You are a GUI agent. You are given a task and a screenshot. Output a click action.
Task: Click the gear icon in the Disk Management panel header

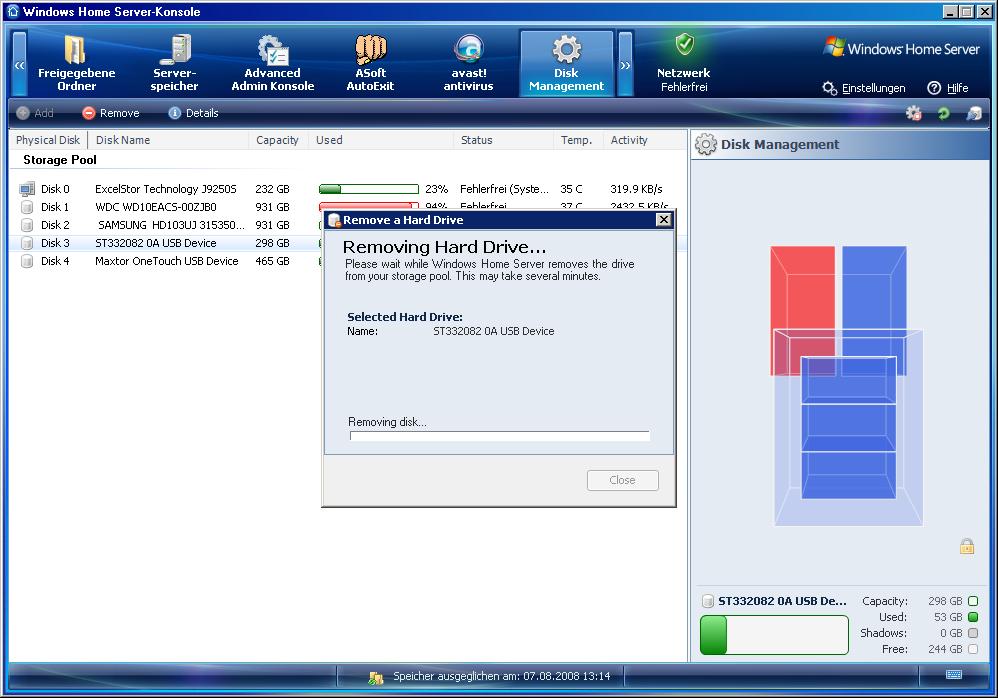(x=705, y=144)
